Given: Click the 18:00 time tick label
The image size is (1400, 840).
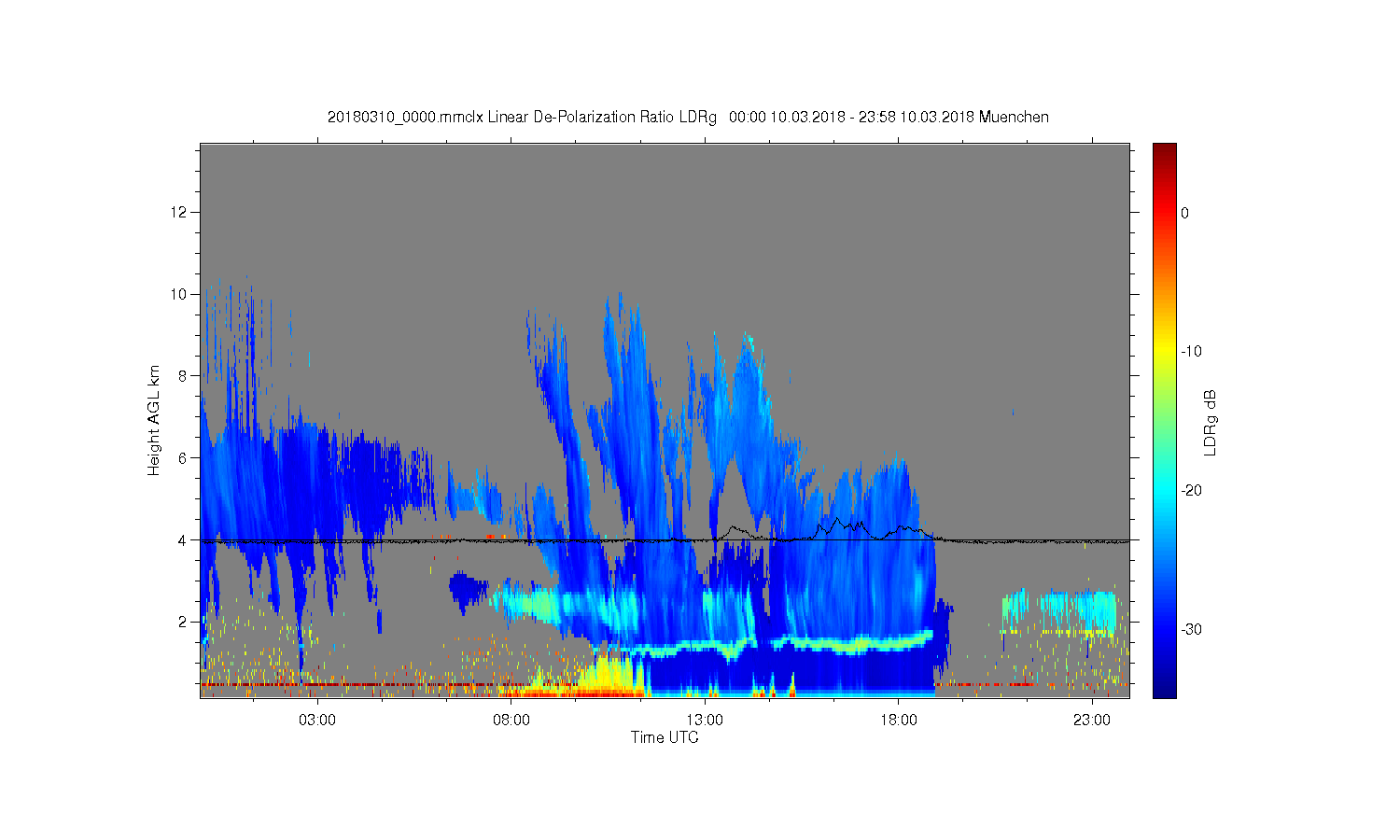Looking at the screenshot, I should coord(899,721).
